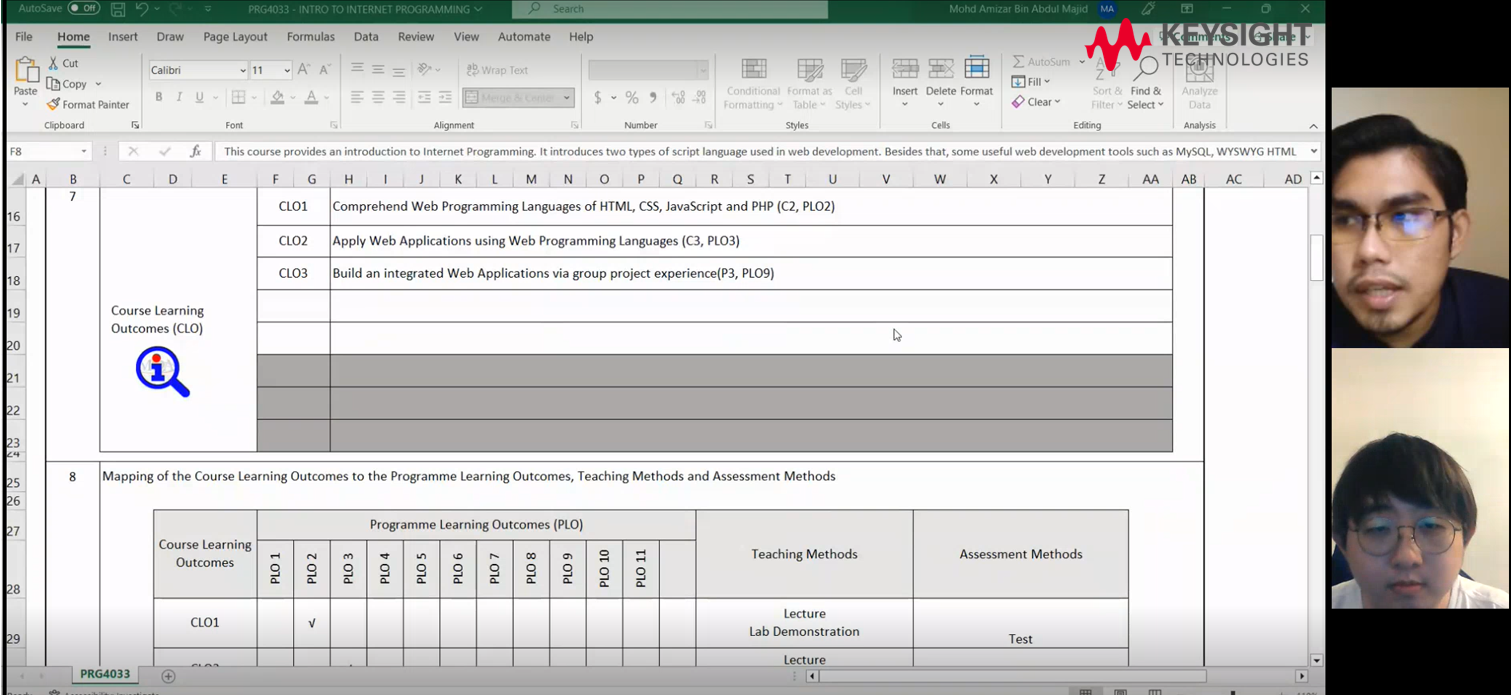Click the Format cells button
Screen dimensions: 1511x695
point(976,82)
